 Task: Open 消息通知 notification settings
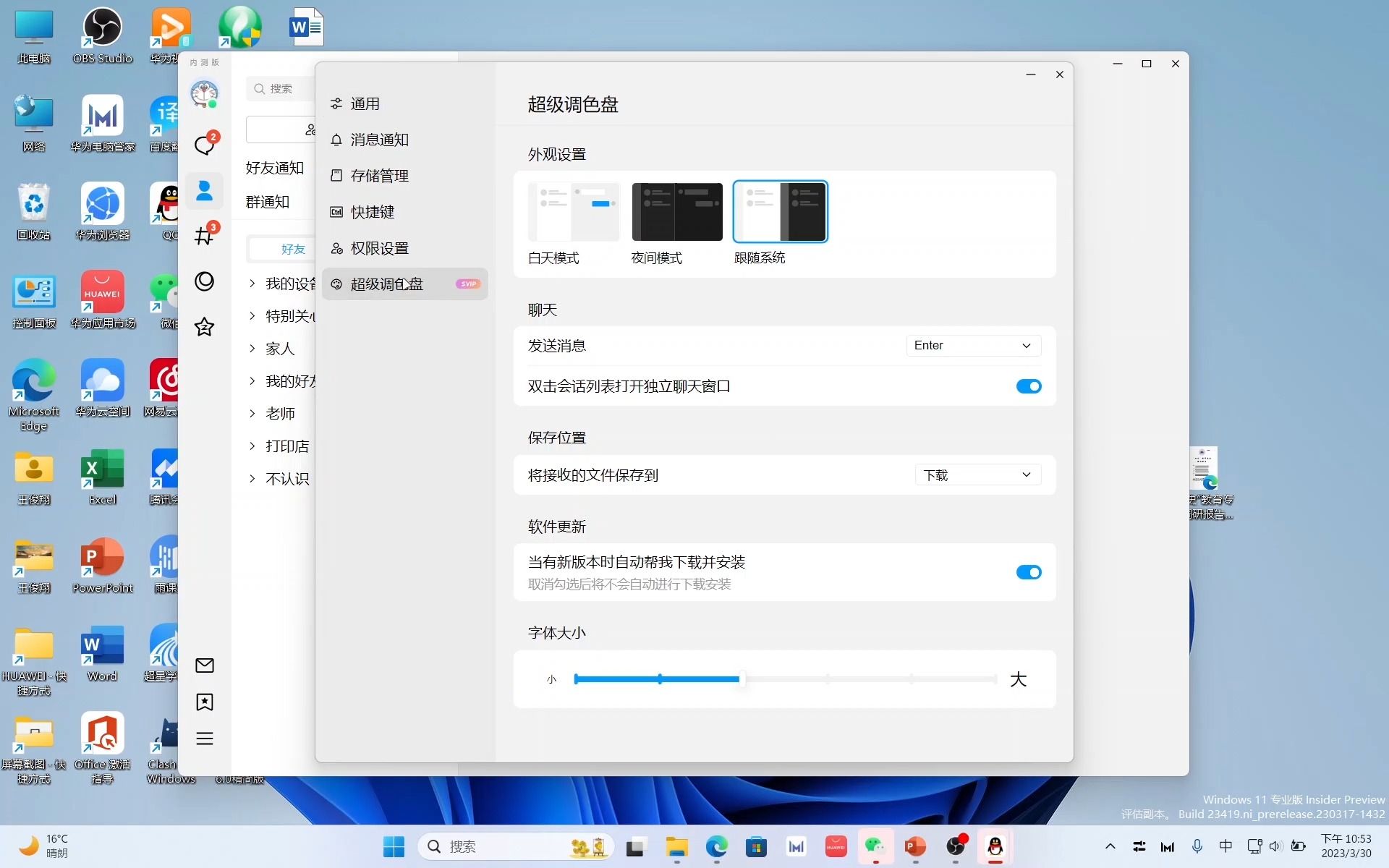[x=378, y=139]
